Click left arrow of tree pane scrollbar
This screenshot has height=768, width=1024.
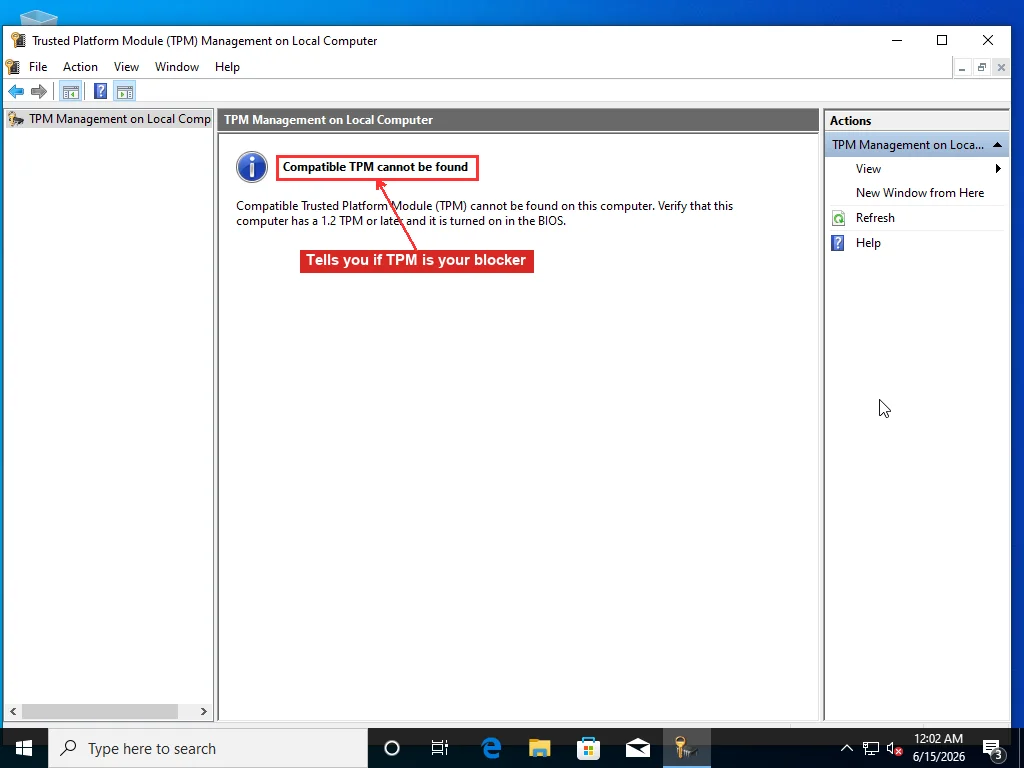(x=13, y=711)
